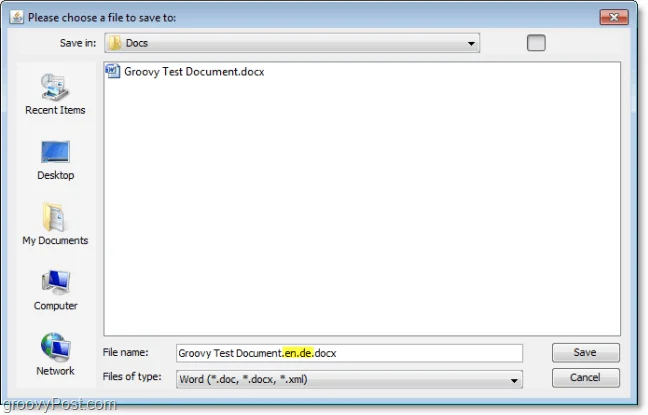Image resolution: width=648 pixels, height=415 pixels.
Task: Close the save dialog with red X
Action: point(614,17)
